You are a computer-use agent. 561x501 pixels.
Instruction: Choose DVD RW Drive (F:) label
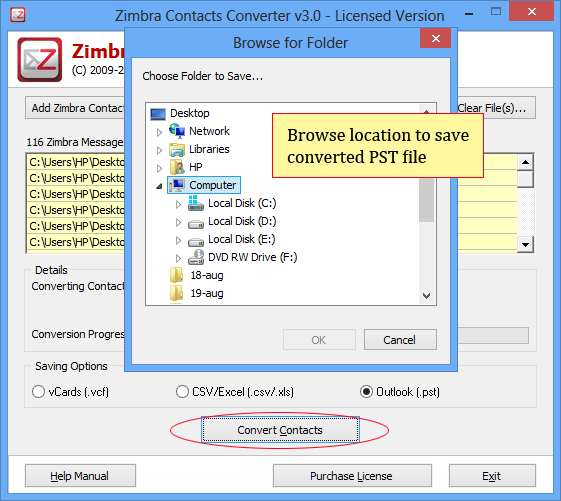click(253, 257)
